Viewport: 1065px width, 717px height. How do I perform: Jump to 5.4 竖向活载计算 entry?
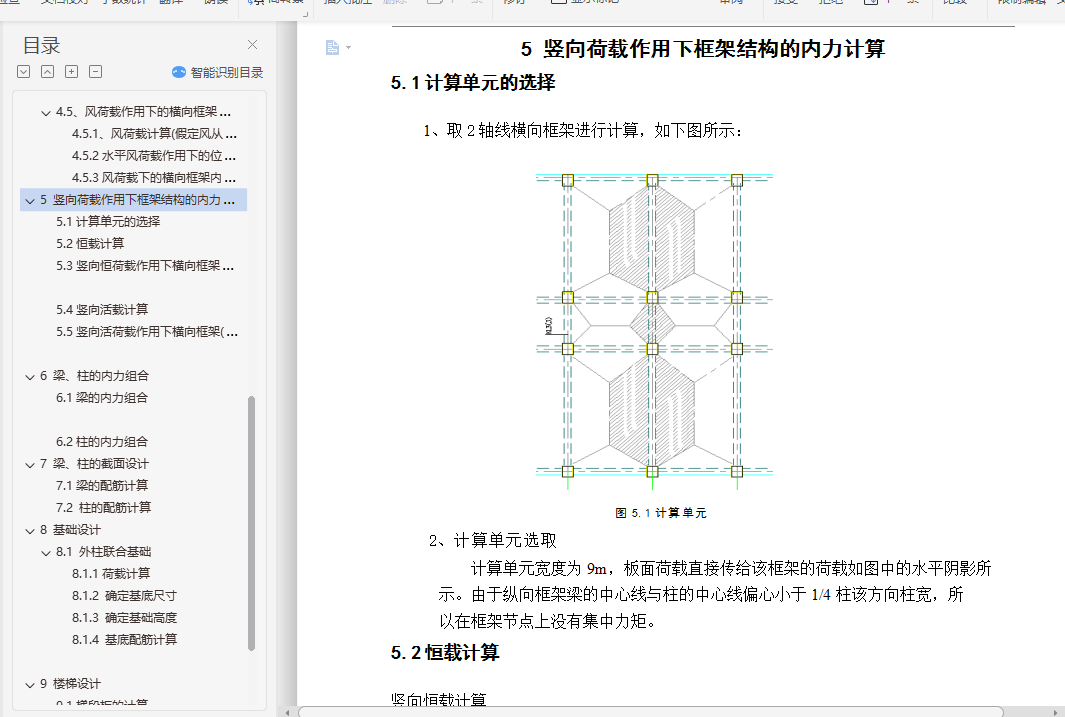pyautogui.click(x=102, y=310)
